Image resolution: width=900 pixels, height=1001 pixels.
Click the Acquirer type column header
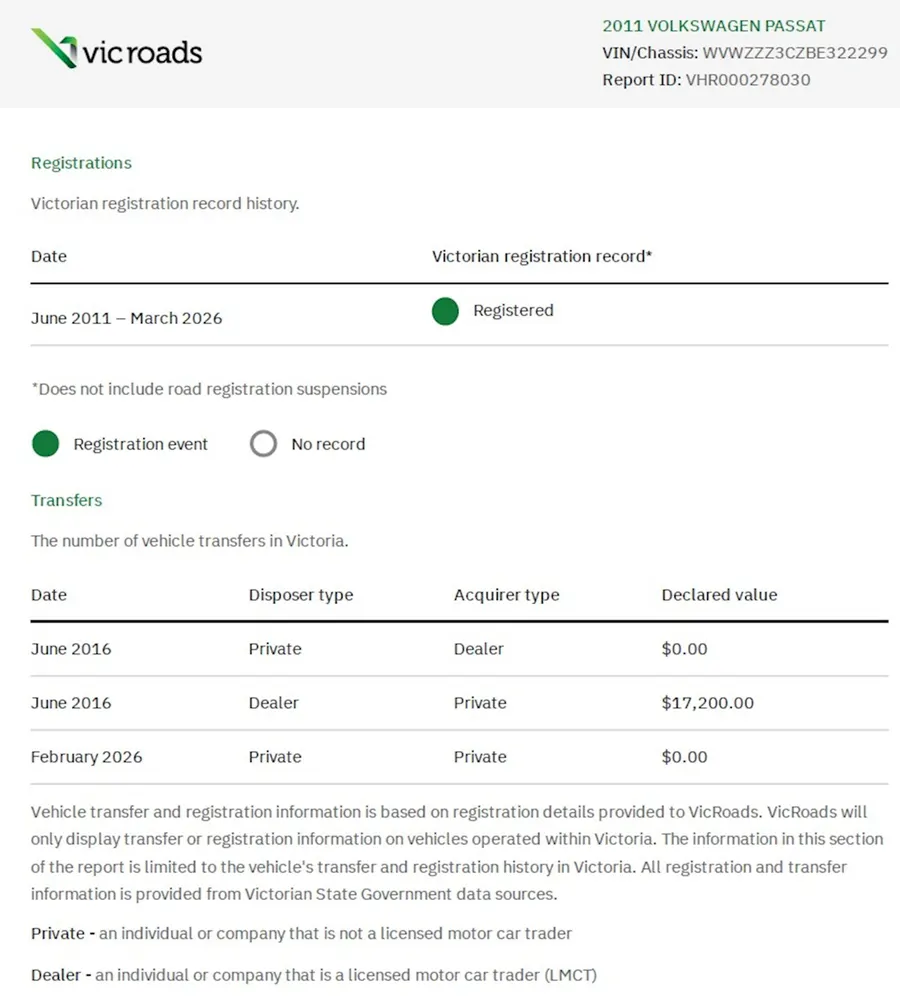coord(506,595)
